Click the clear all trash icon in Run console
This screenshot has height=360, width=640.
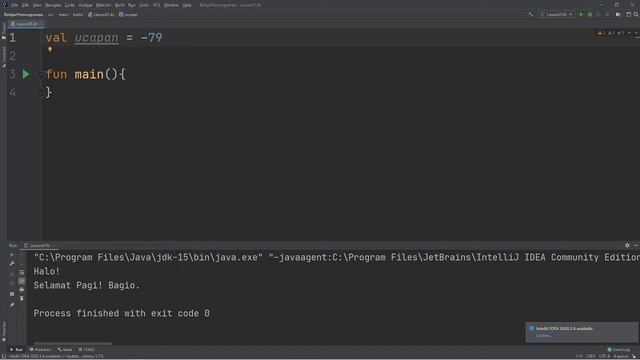(22, 298)
